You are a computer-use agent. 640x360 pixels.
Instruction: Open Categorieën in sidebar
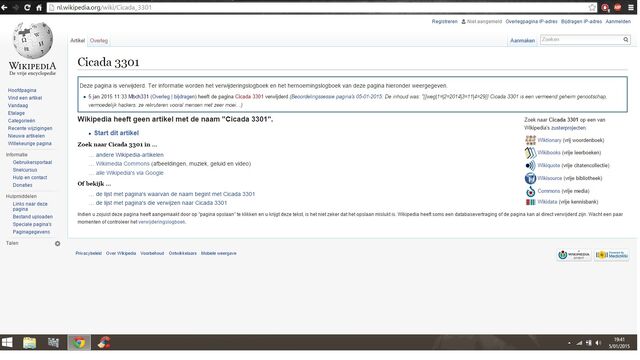pos(21,121)
